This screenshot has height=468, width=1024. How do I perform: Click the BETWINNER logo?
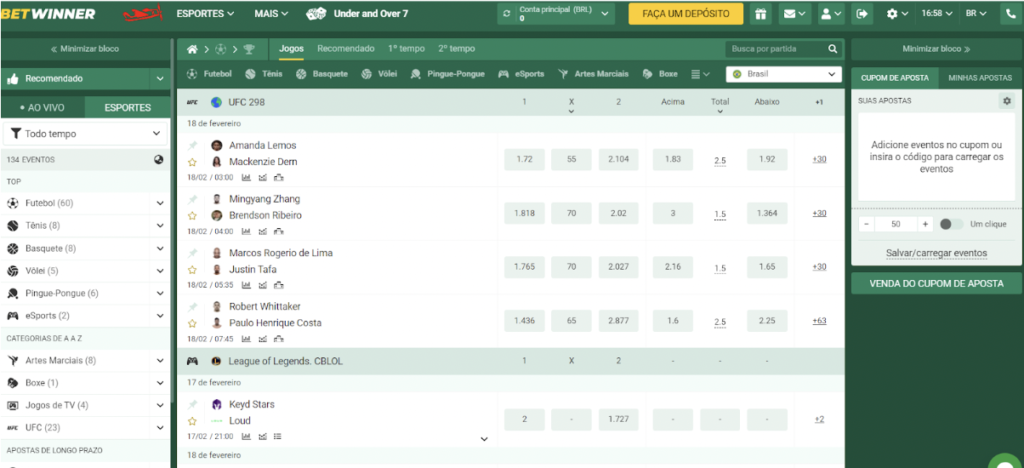point(48,14)
